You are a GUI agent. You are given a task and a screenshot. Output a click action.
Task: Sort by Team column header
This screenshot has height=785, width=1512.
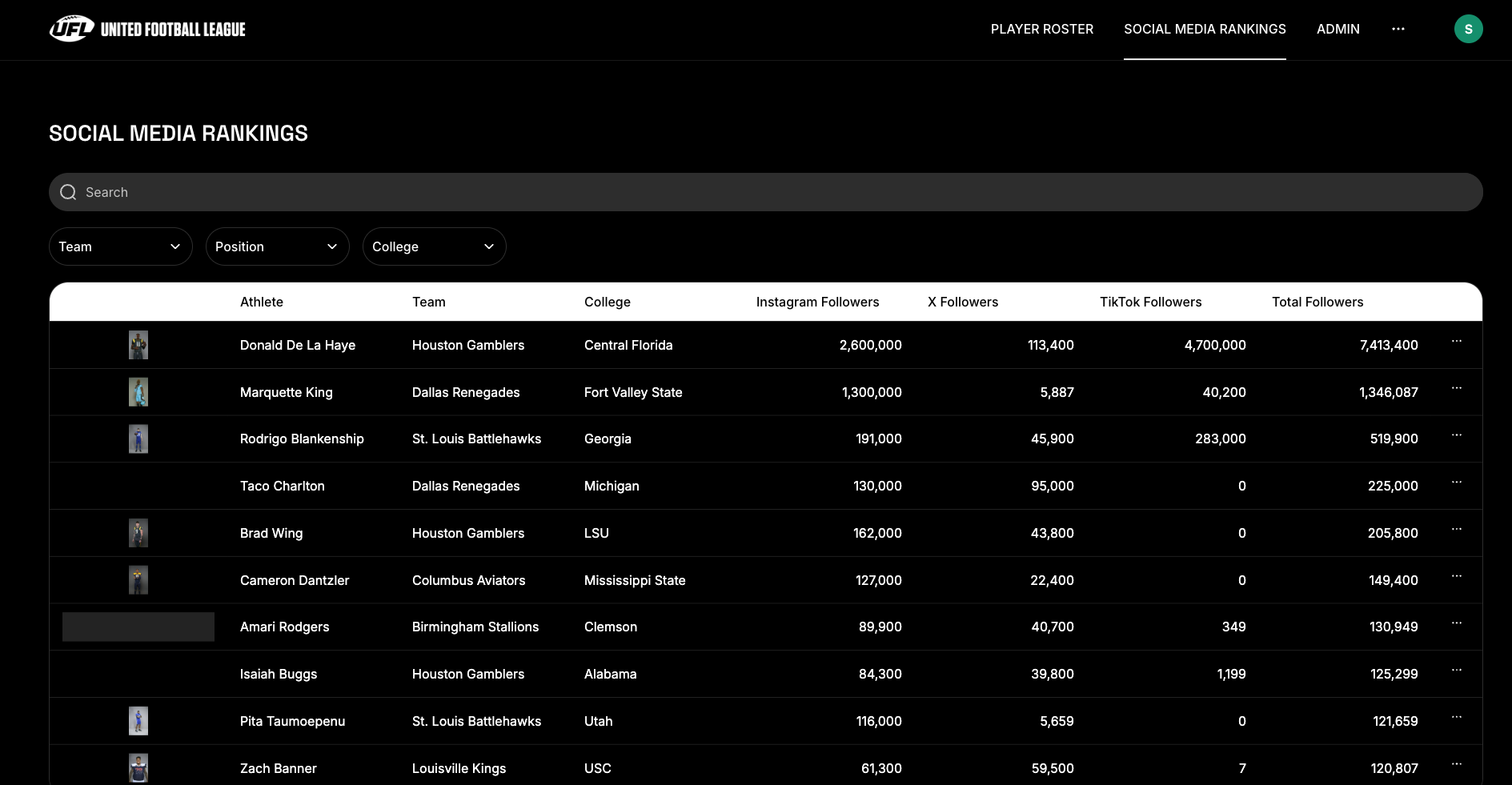pyautogui.click(x=429, y=302)
